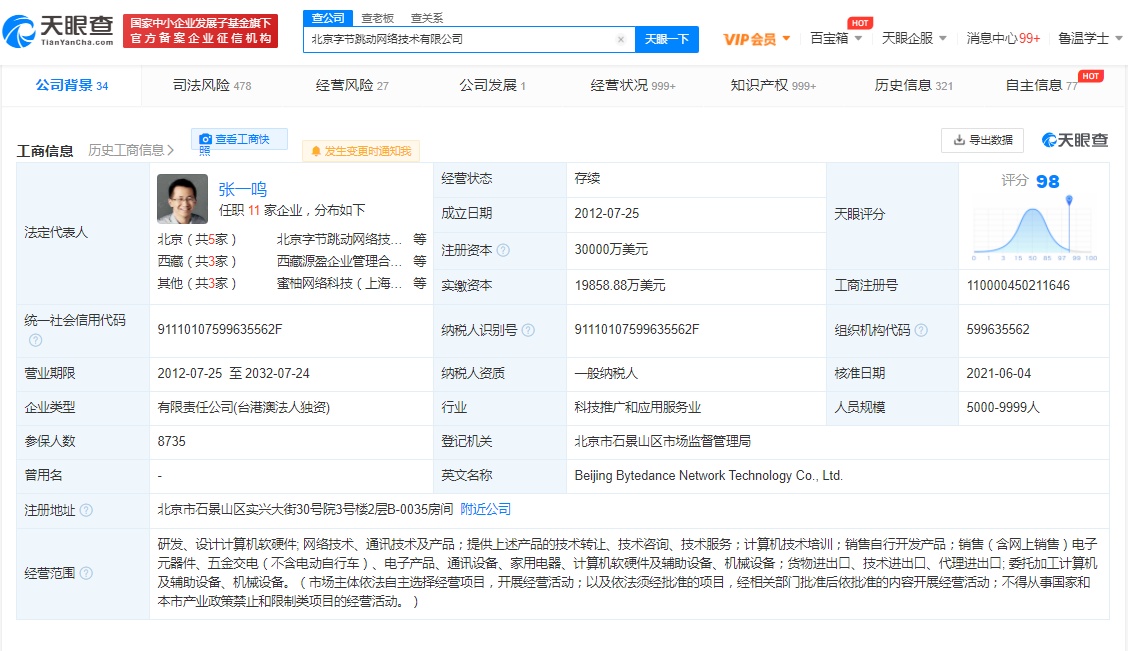The width and height of the screenshot is (1128, 651).
Task: Click 导出数据 export button
Action: click(x=982, y=140)
